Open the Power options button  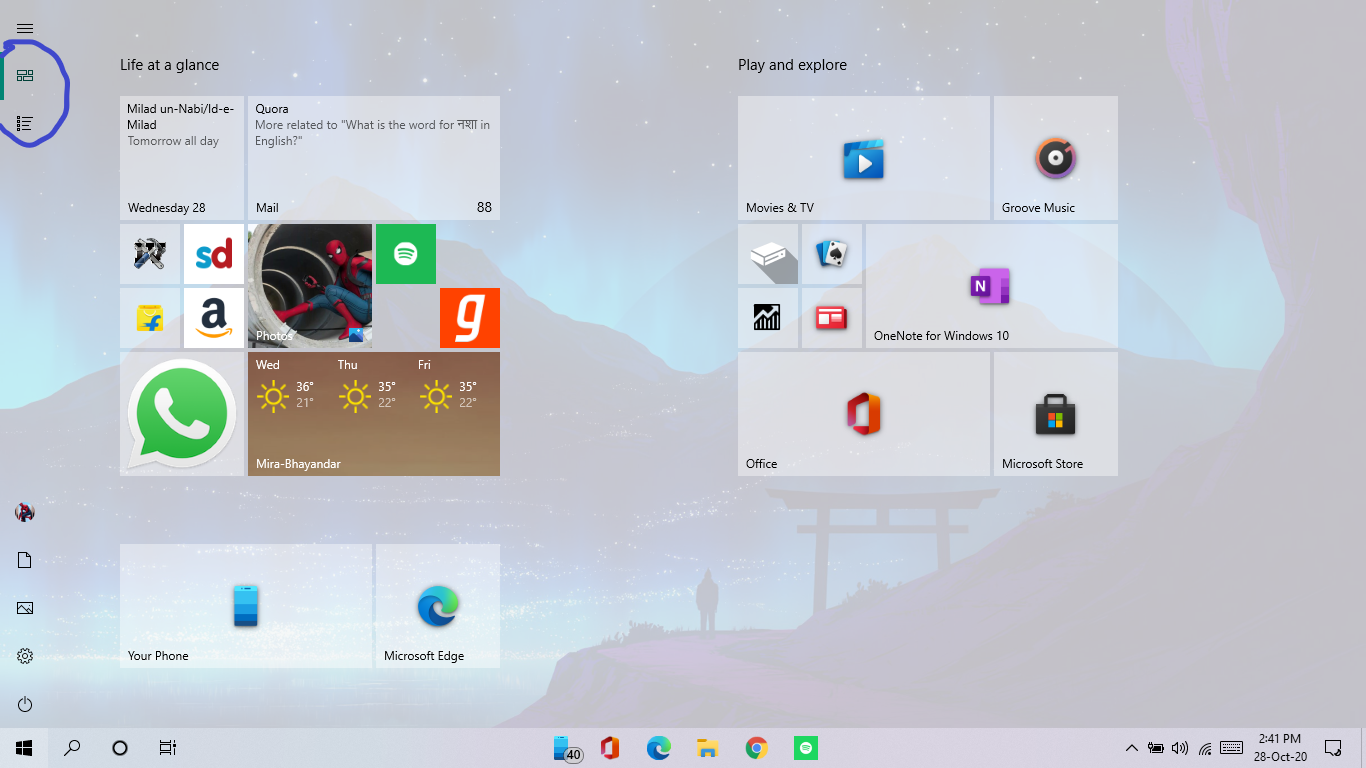[x=25, y=704]
